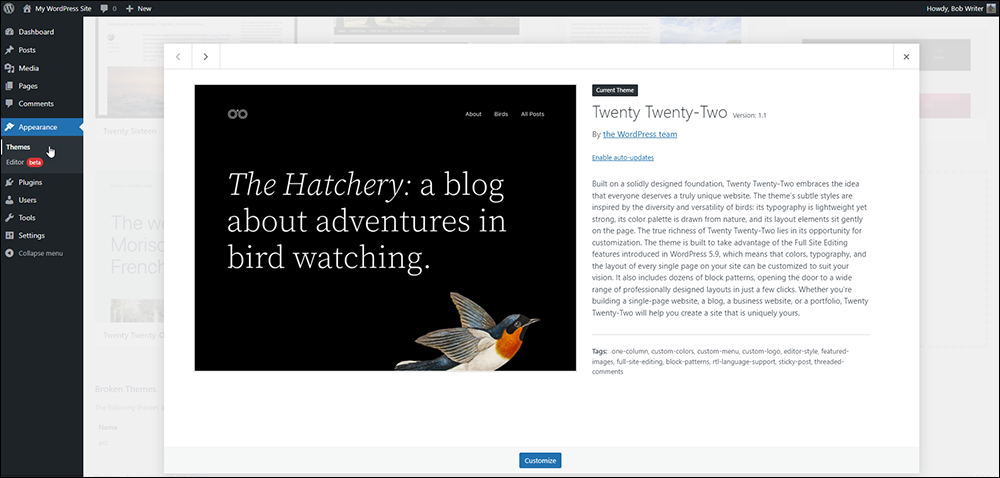Click the Tags label in theme details
Screen dimensions: 1000x478
tap(599, 351)
